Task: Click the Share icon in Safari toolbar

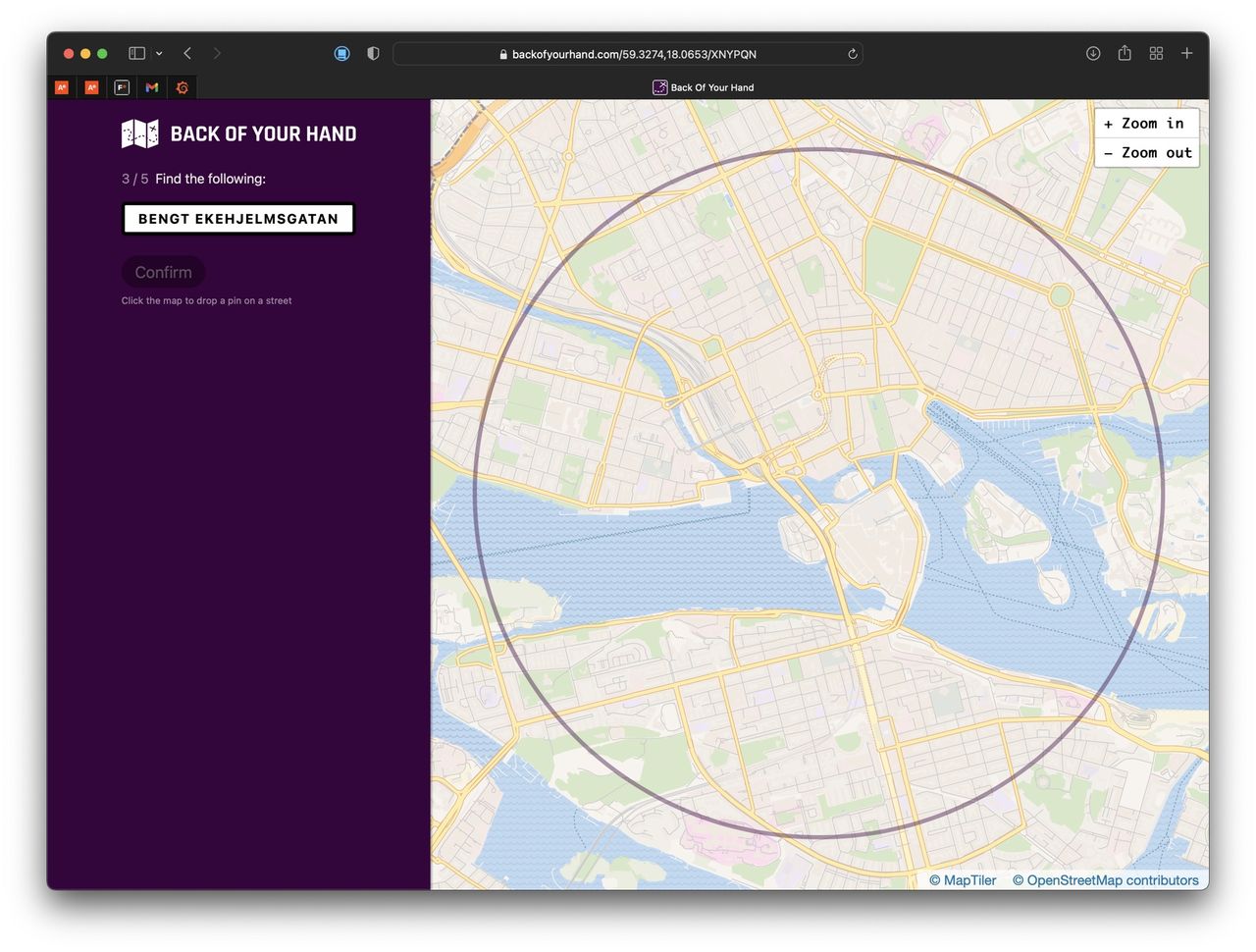Action: [1125, 54]
